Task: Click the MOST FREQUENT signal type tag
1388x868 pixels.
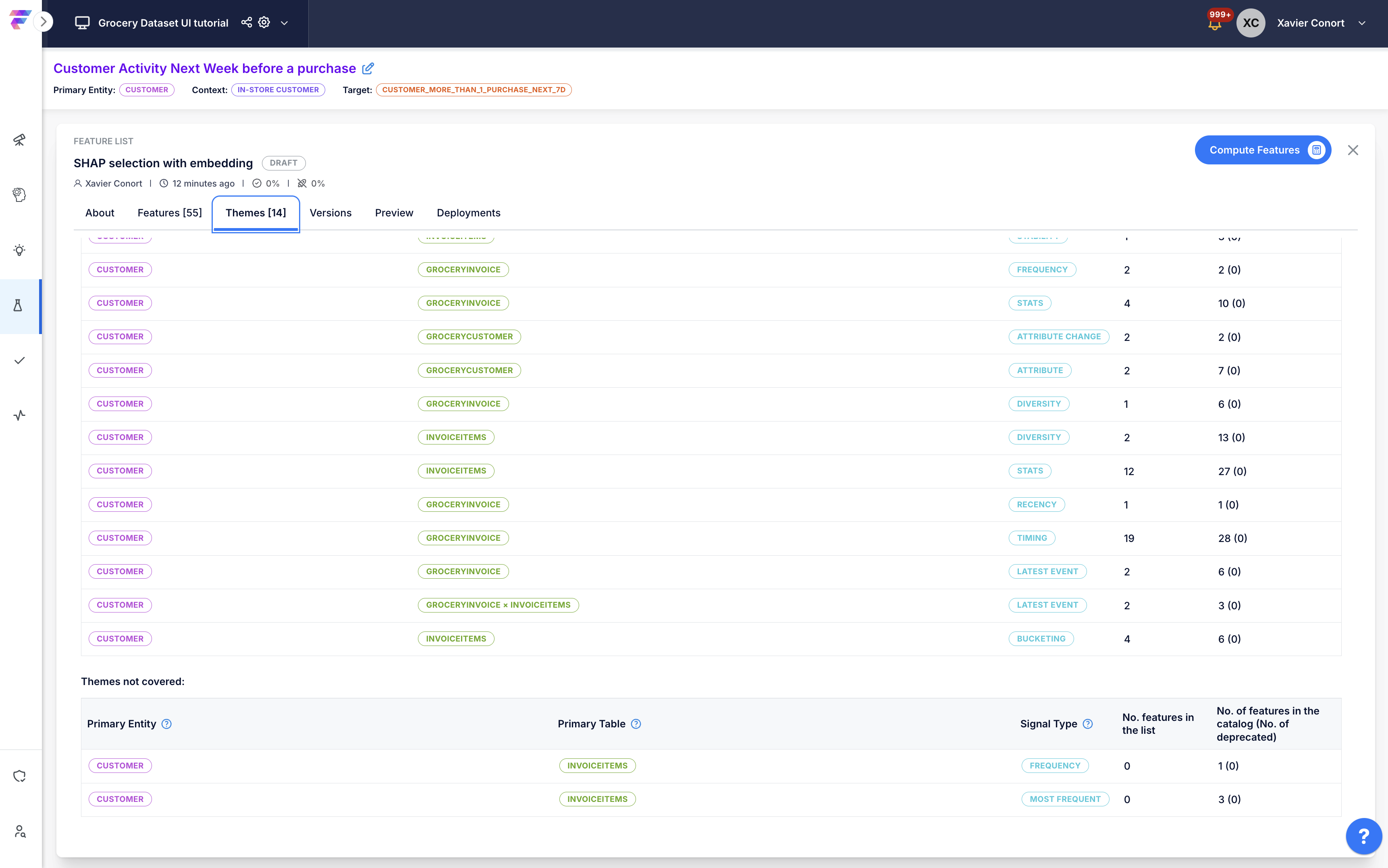Action: click(1065, 799)
